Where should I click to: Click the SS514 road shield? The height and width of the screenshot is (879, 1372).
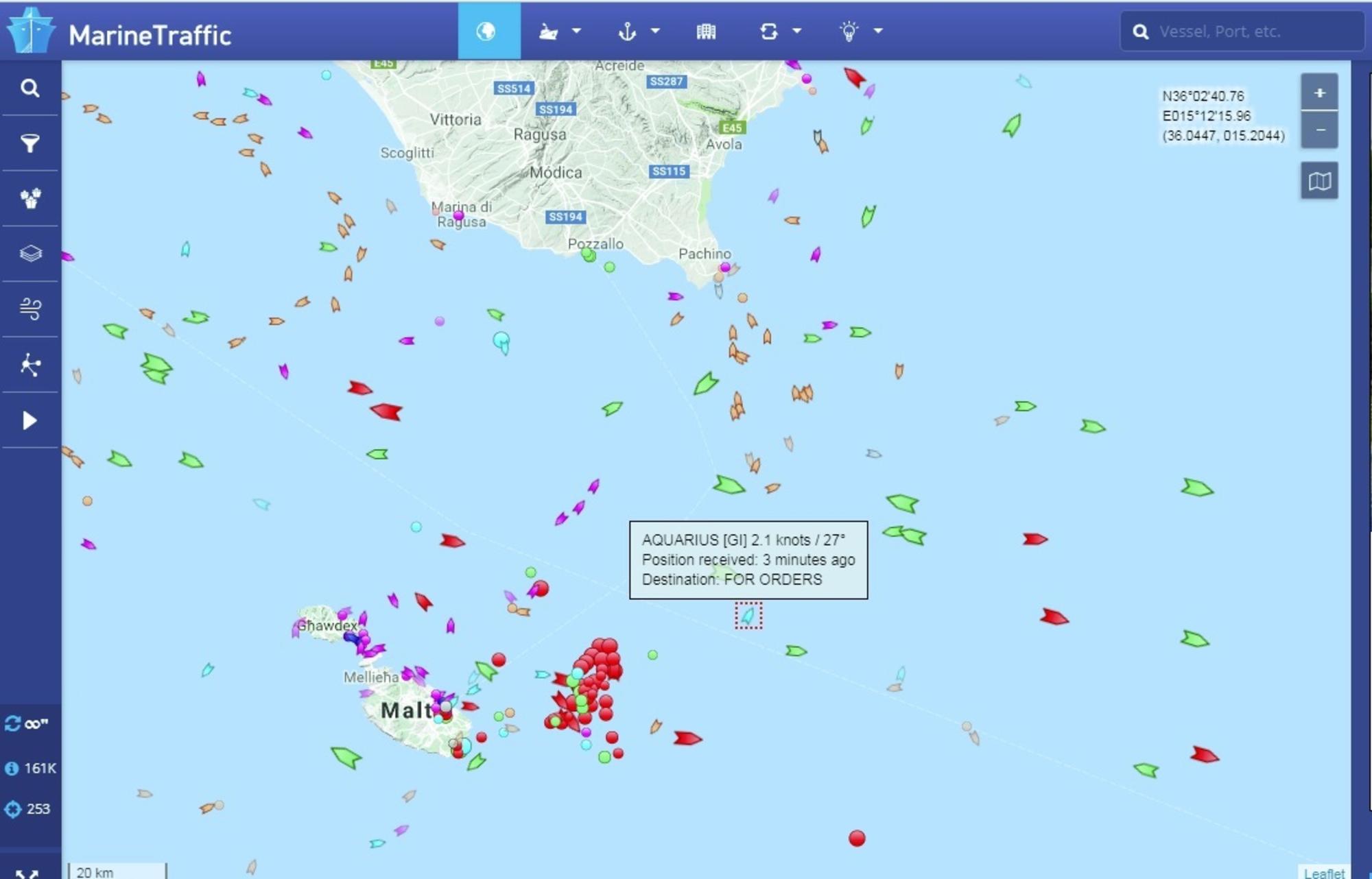[x=514, y=88]
